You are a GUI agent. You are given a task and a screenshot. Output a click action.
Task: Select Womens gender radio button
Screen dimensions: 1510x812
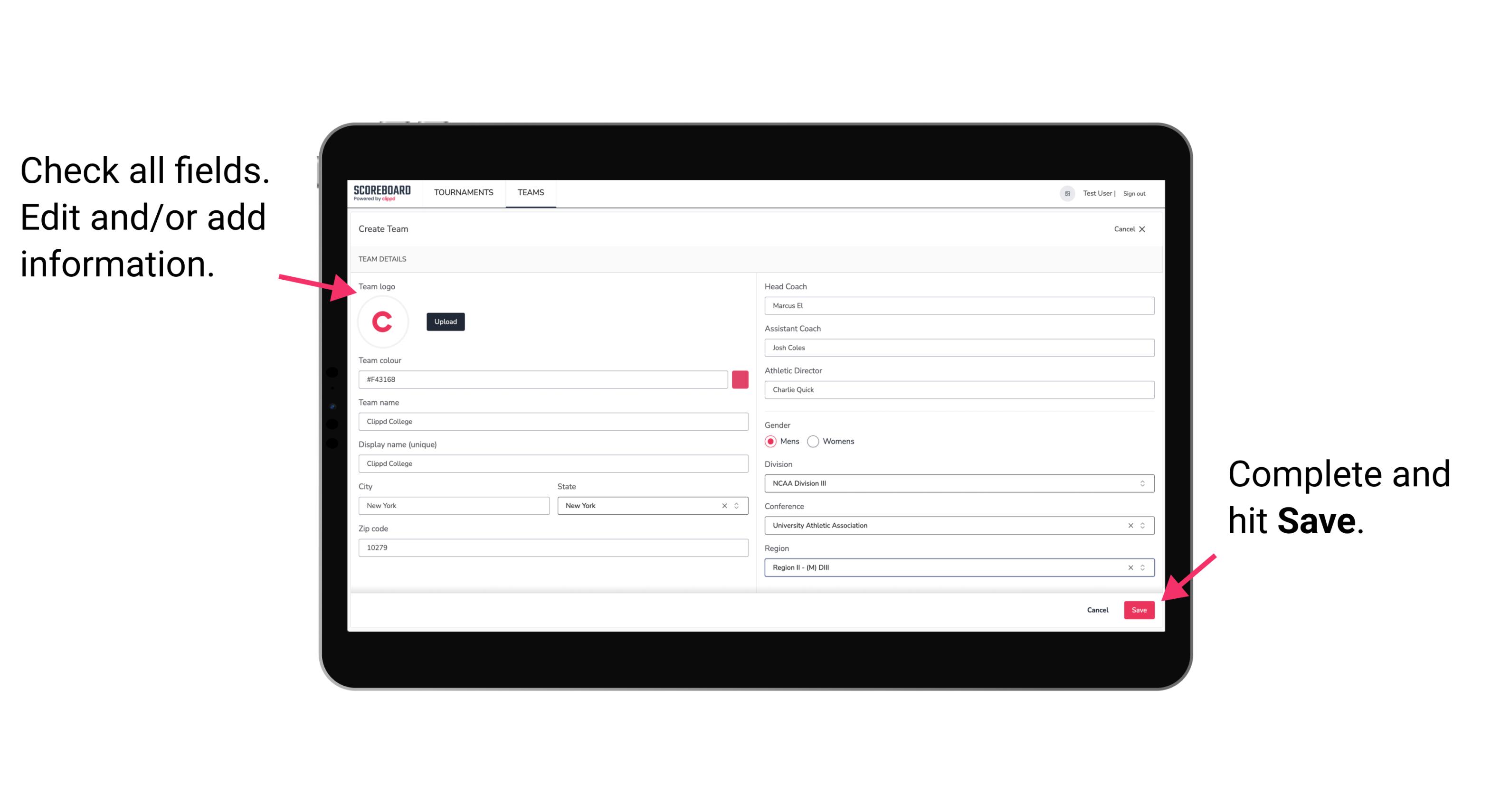coord(815,441)
